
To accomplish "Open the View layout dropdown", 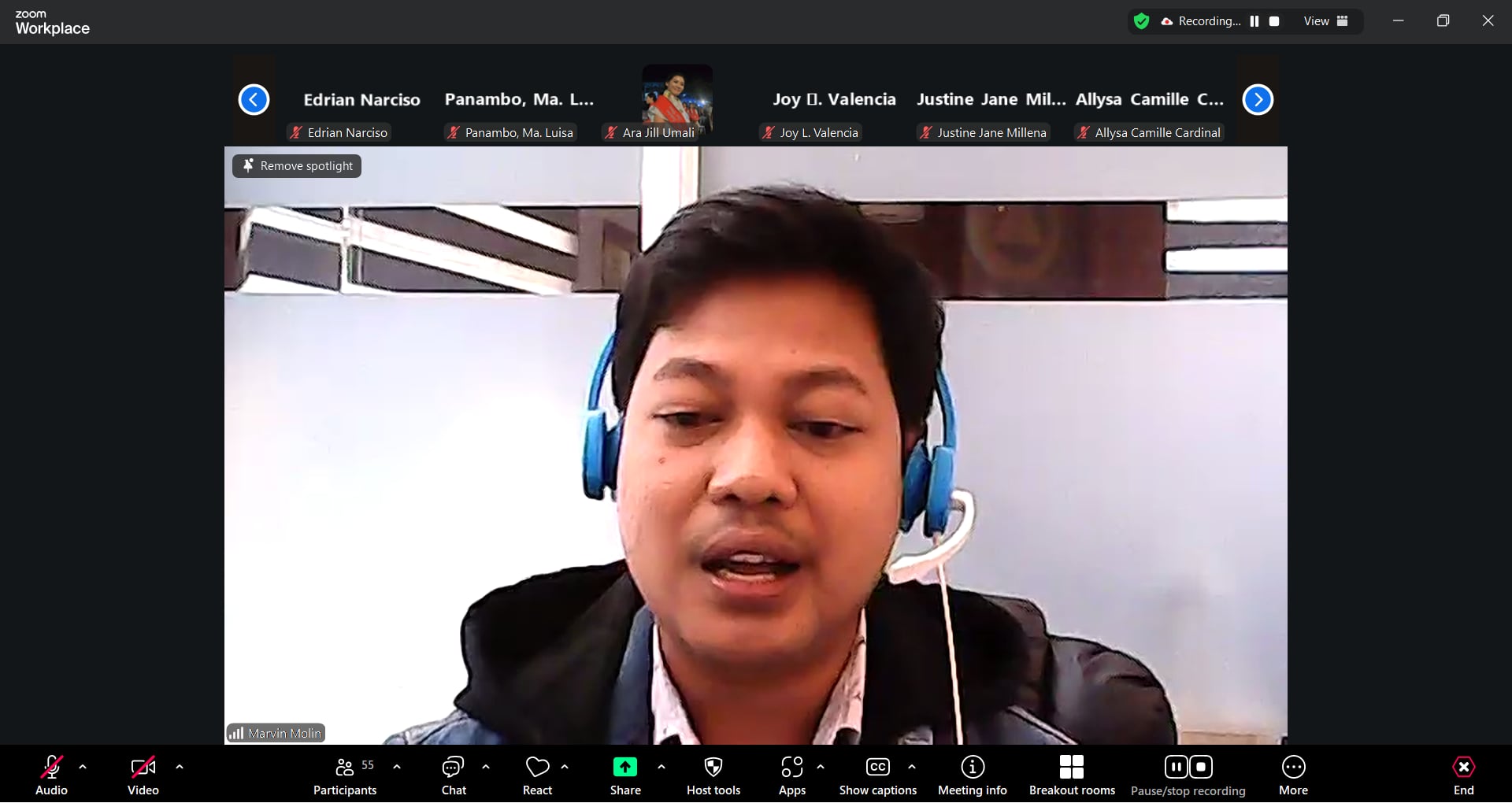I will (1325, 21).
